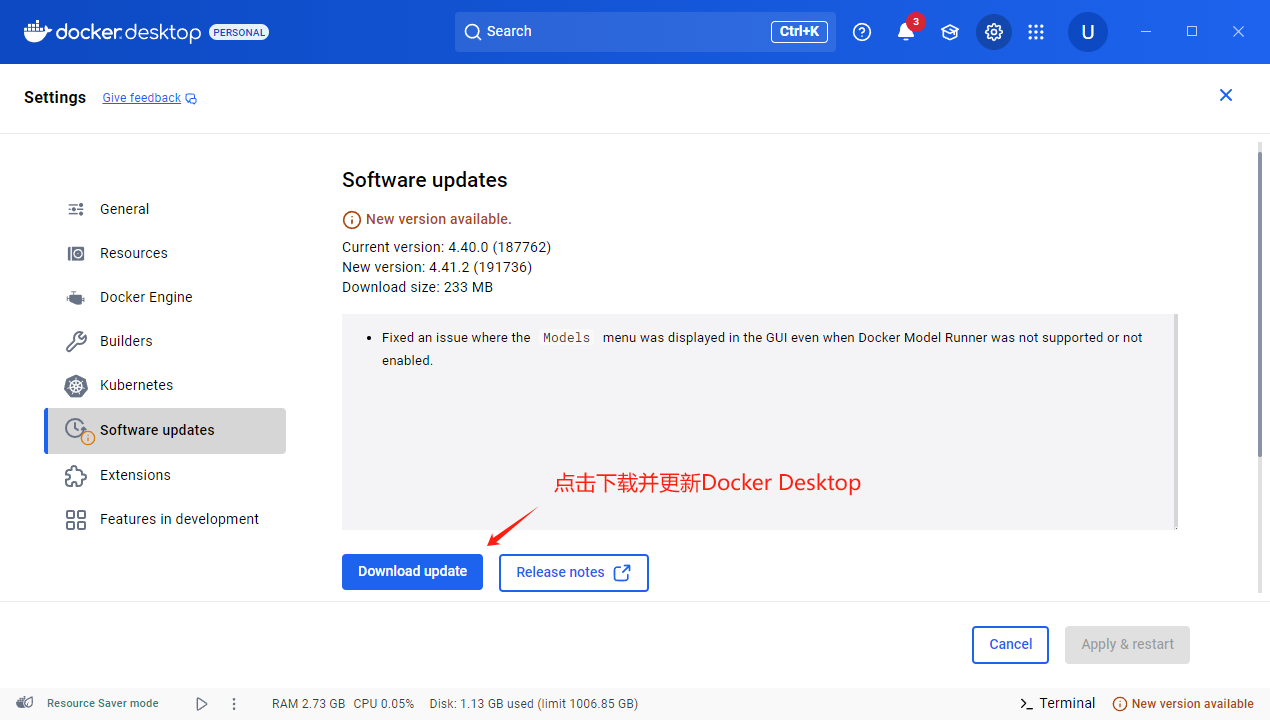Click the Ctrl+K shortcut badge
The width and height of the screenshot is (1270, 720).
coord(799,32)
